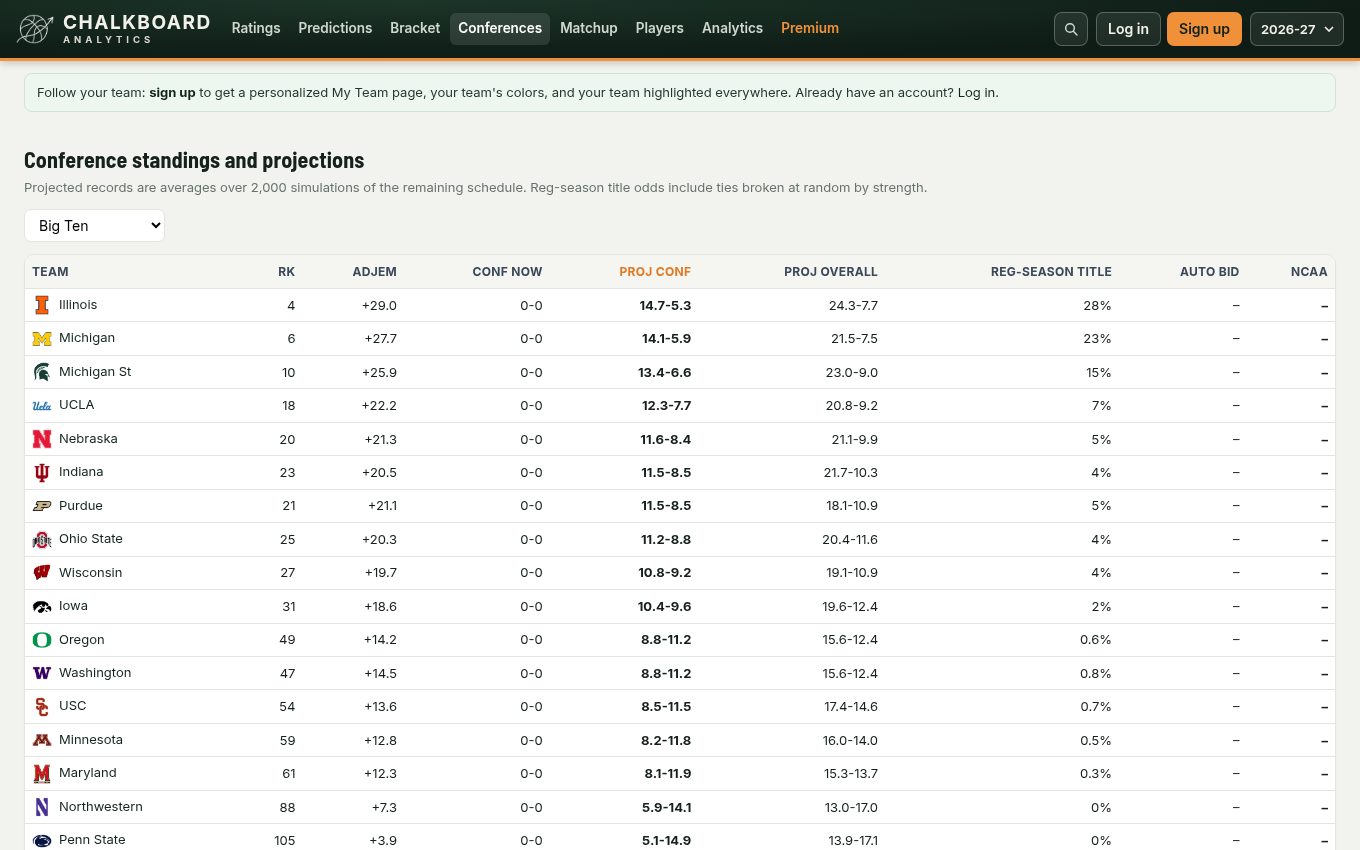Open the Matchup page
This screenshot has width=1360, height=850.
589,28
